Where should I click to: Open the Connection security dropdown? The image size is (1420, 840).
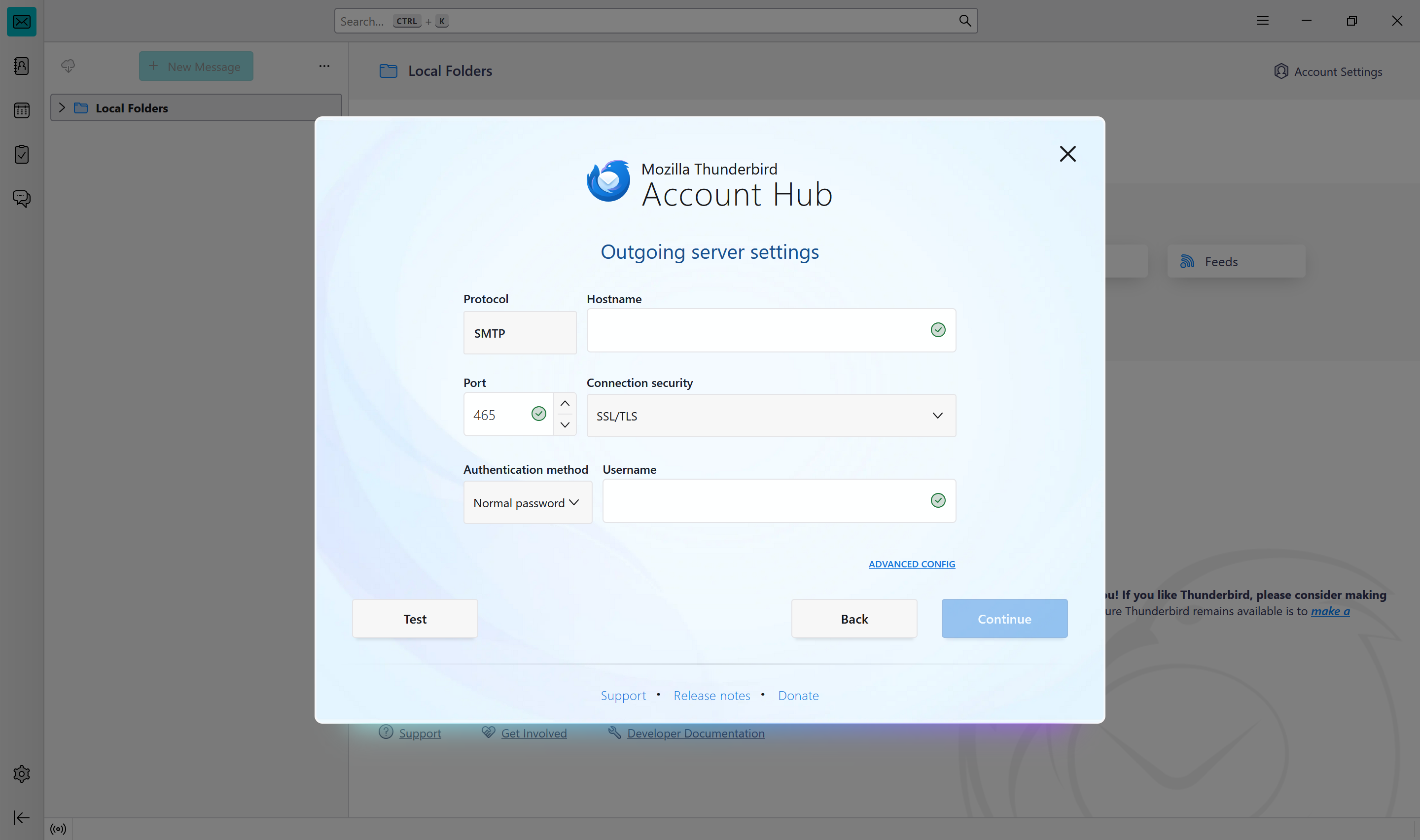[772, 416]
